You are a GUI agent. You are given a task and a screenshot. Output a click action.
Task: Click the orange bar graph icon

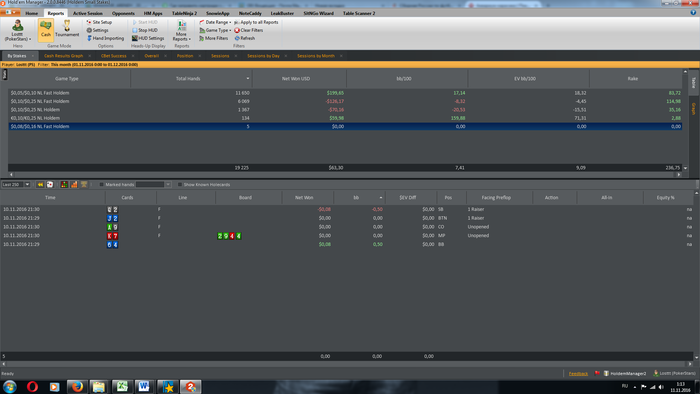click(x=74, y=184)
